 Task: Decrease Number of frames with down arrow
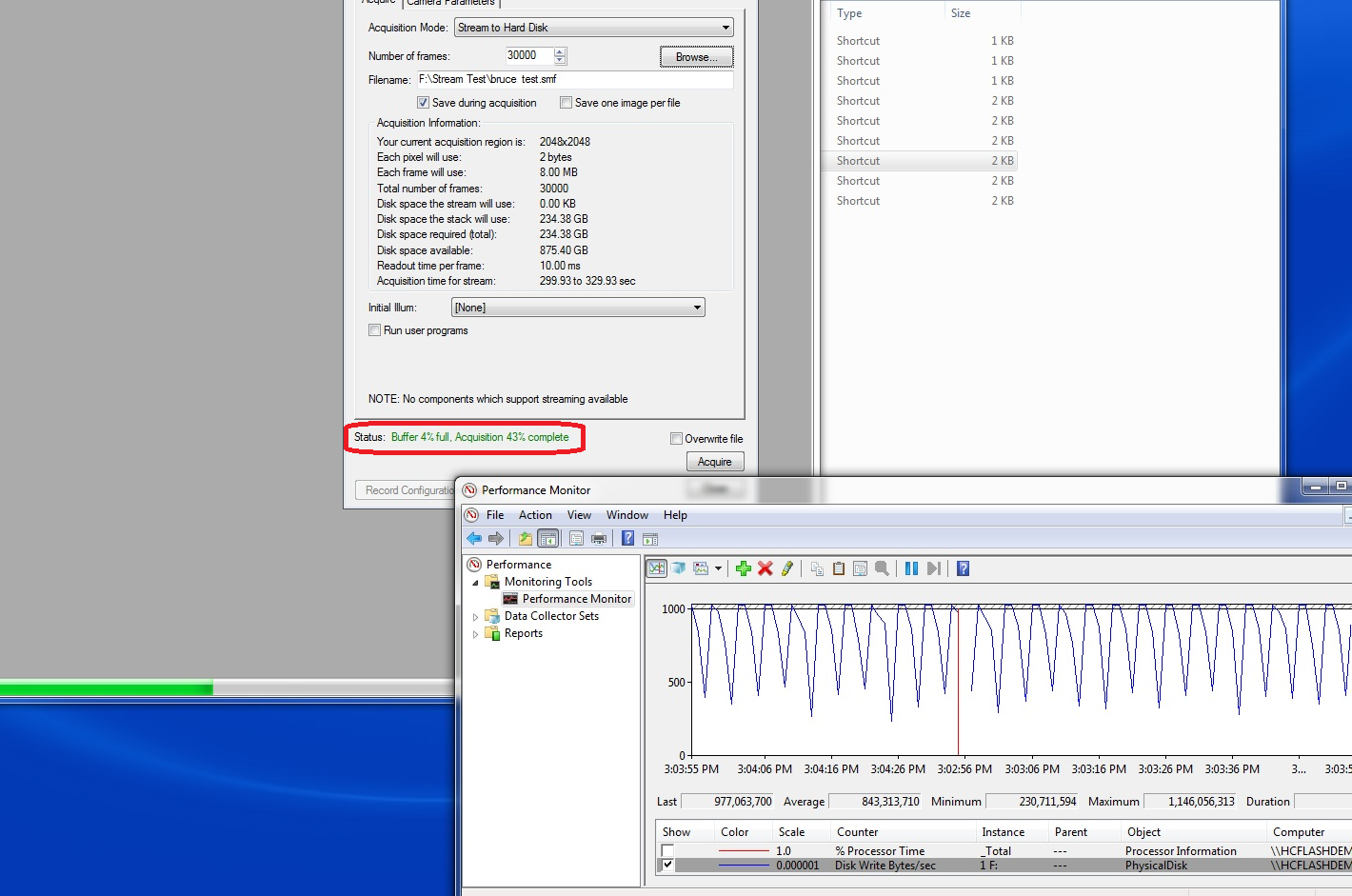tap(560, 60)
